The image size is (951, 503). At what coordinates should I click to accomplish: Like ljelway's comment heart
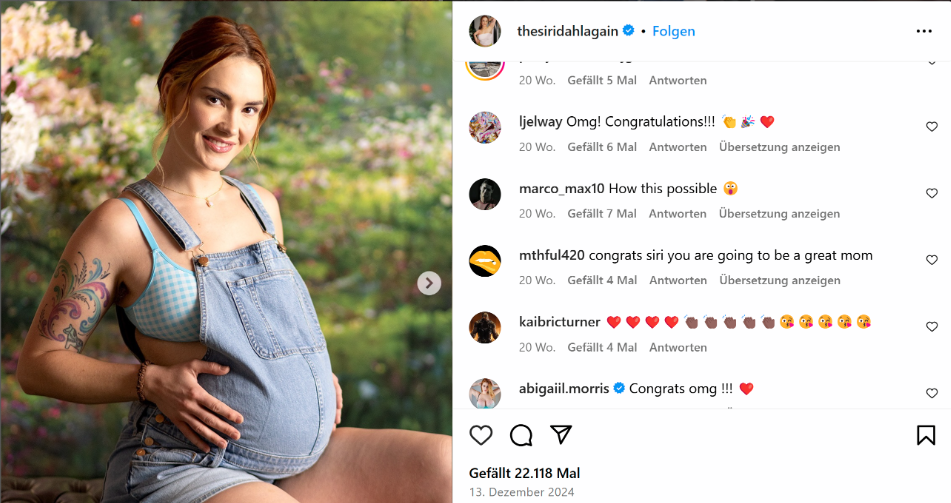click(932, 126)
